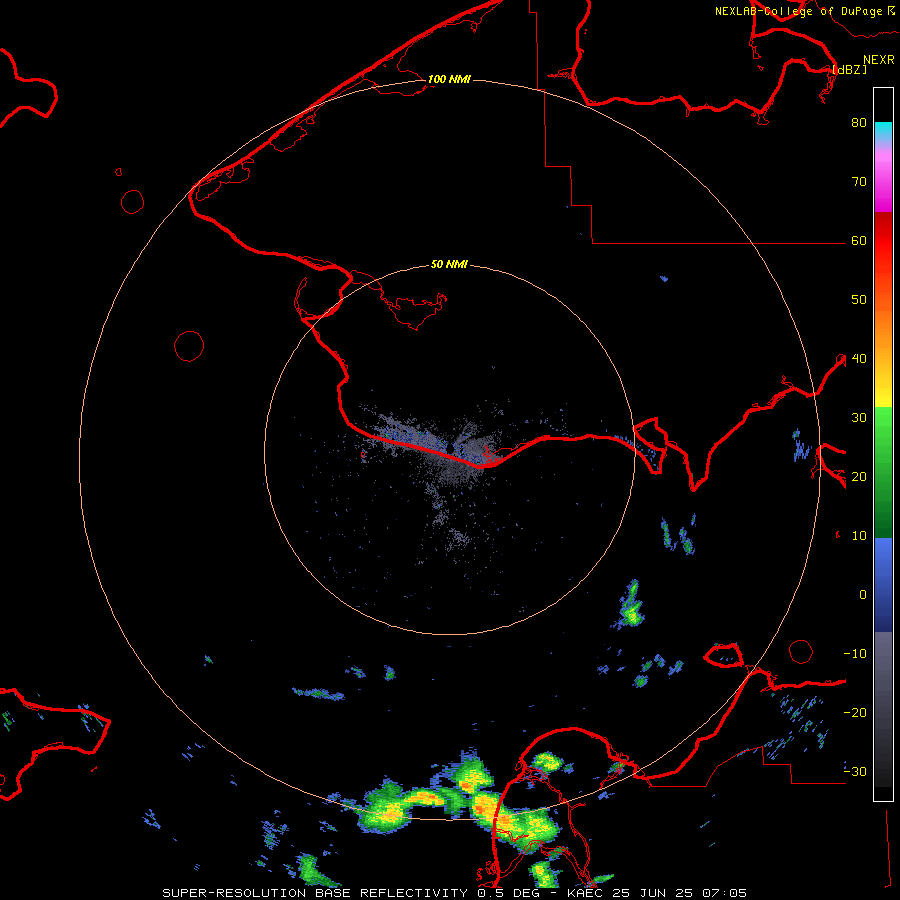Click the 100 NMI range ring label
900x900 pixels.
coord(449,79)
